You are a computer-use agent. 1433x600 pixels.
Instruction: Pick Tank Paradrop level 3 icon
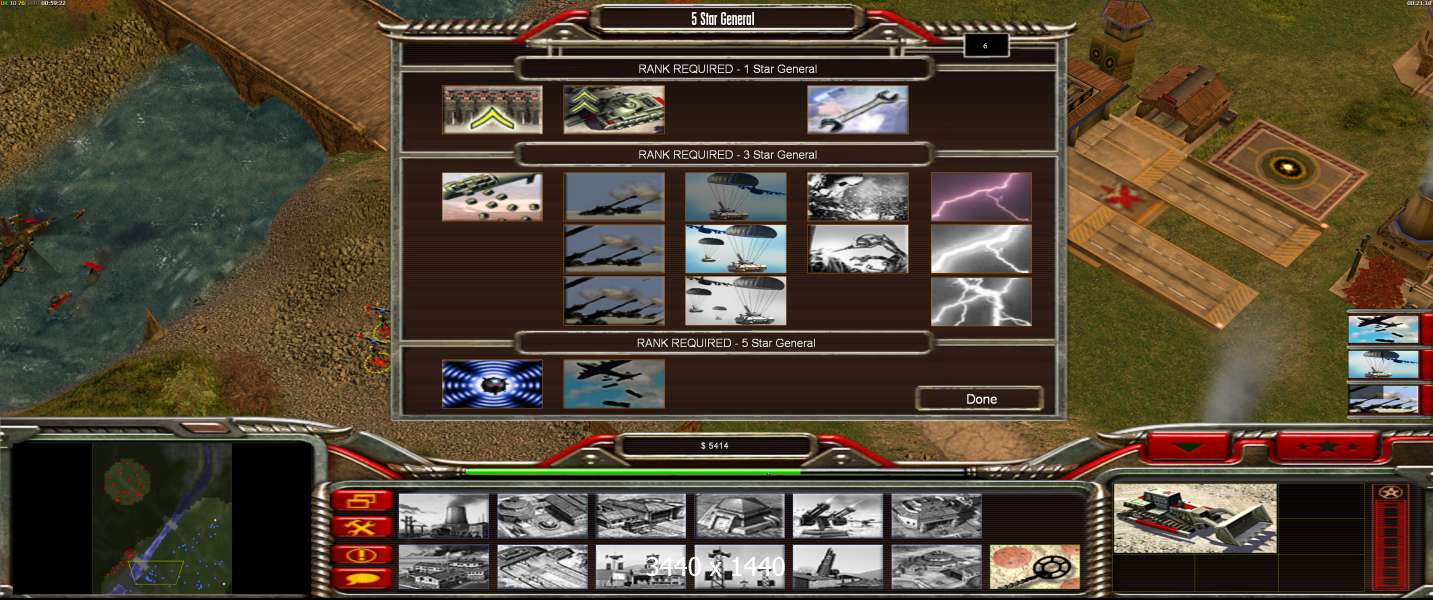click(736, 301)
